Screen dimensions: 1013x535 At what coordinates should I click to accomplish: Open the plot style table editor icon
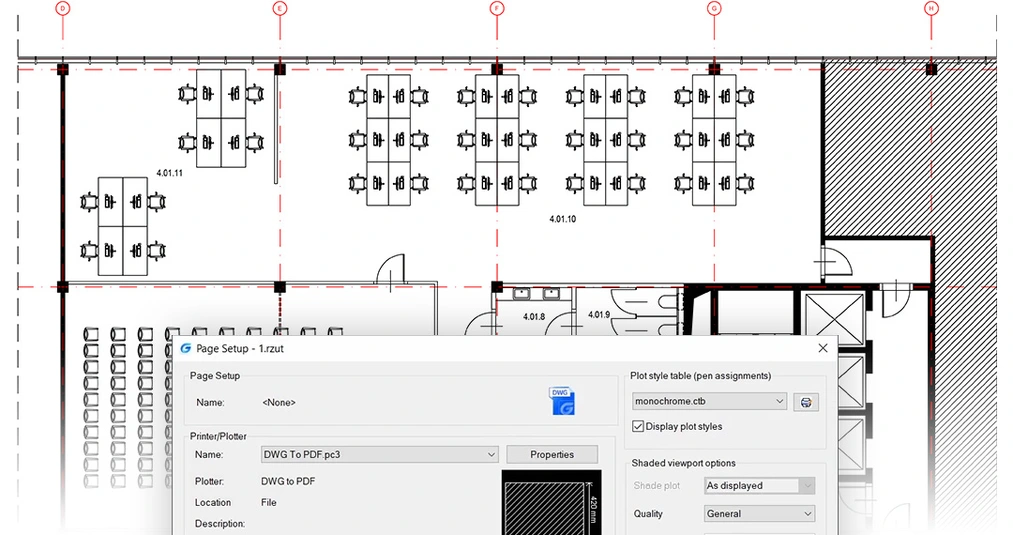(x=806, y=402)
